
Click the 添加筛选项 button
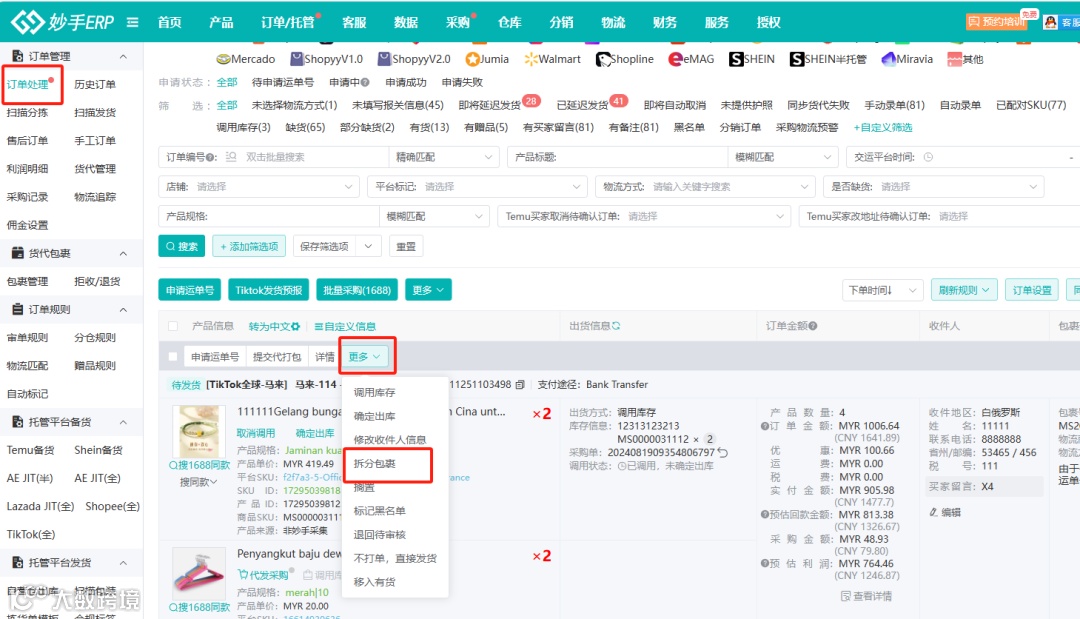click(x=249, y=246)
